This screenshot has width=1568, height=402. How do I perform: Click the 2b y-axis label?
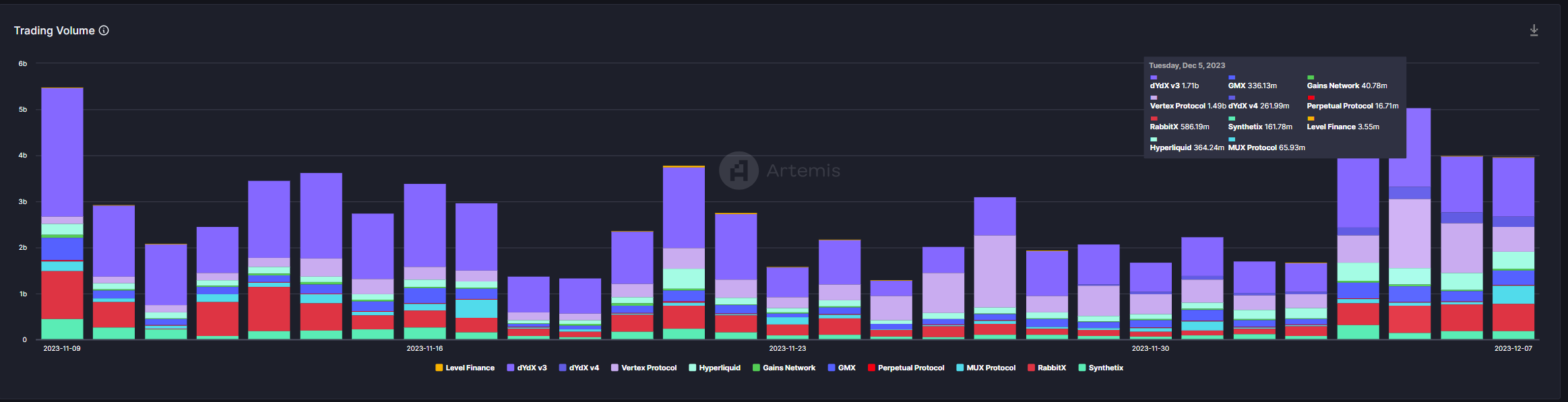(x=23, y=247)
